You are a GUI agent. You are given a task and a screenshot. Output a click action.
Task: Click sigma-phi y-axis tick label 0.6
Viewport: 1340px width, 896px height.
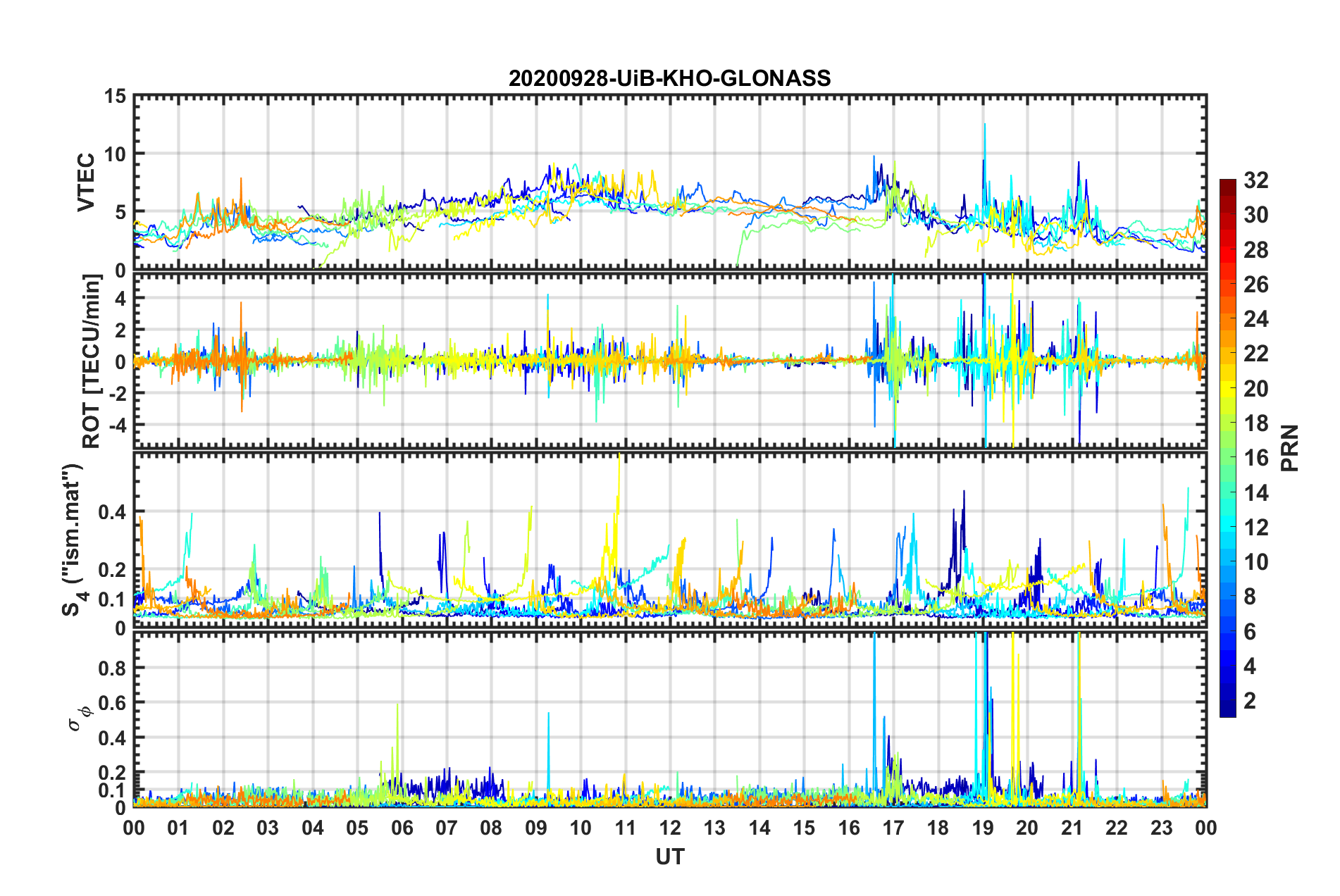coord(112,703)
